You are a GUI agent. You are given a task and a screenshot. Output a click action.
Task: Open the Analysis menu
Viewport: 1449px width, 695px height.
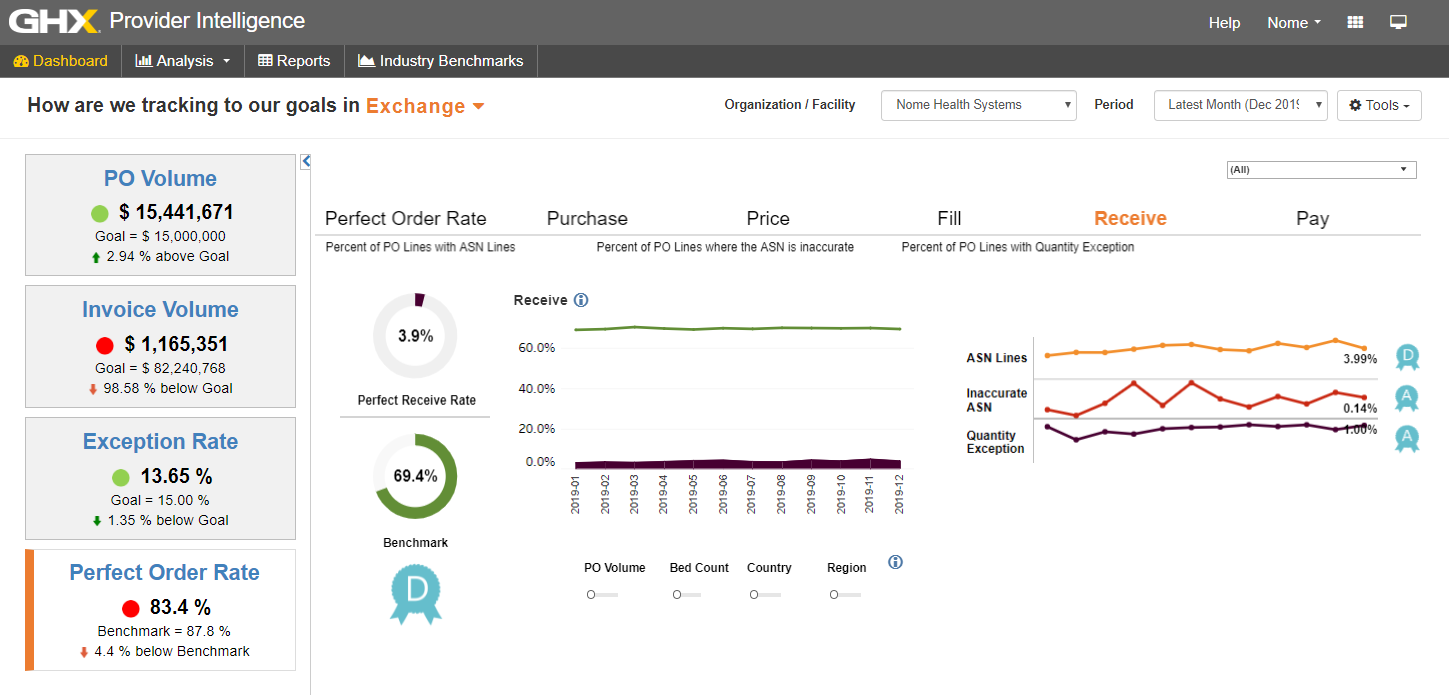coord(183,61)
